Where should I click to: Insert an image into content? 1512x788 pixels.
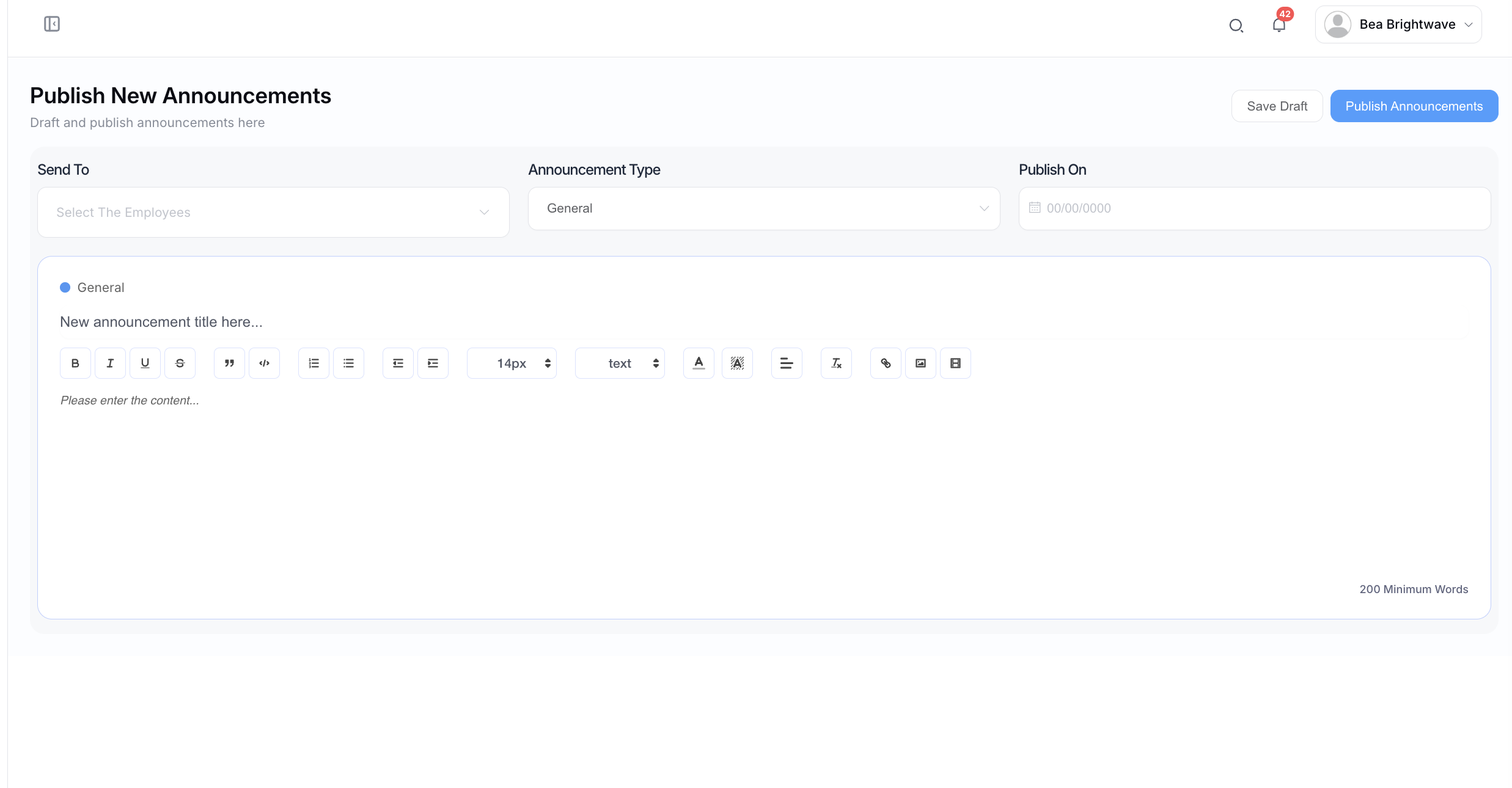pos(920,363)
